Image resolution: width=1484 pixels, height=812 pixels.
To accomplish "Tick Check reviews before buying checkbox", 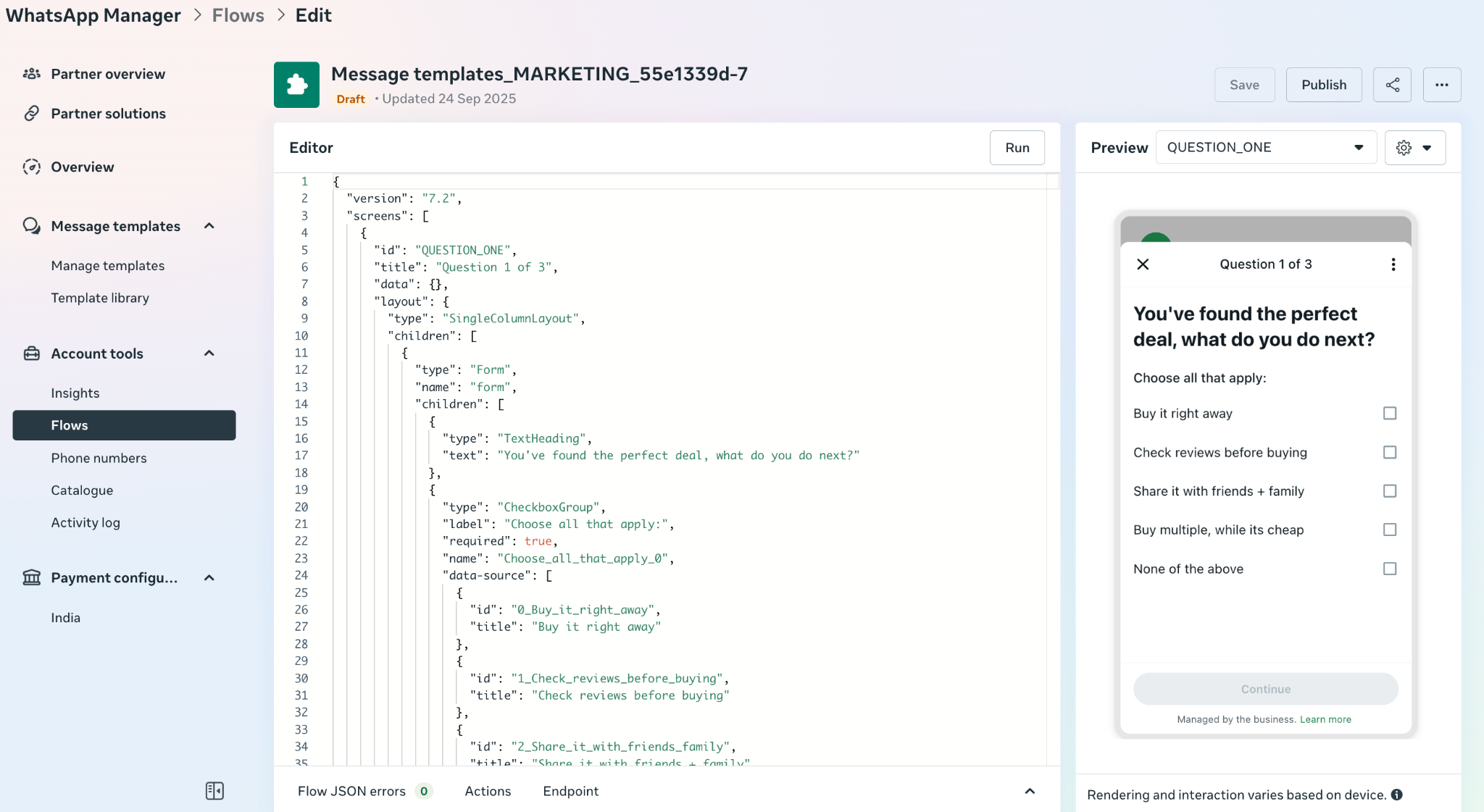I will pos(1389,452).
